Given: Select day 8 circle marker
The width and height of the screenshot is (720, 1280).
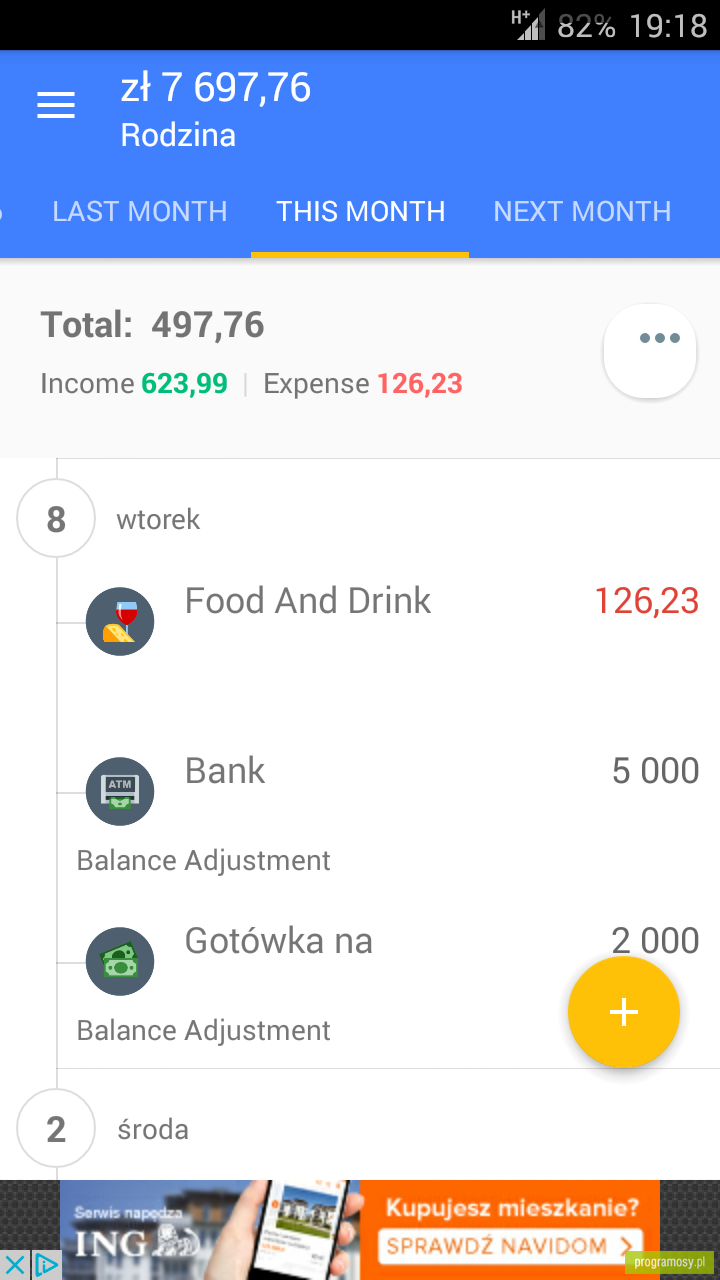Looking at the screenshot, I should 56,519.
